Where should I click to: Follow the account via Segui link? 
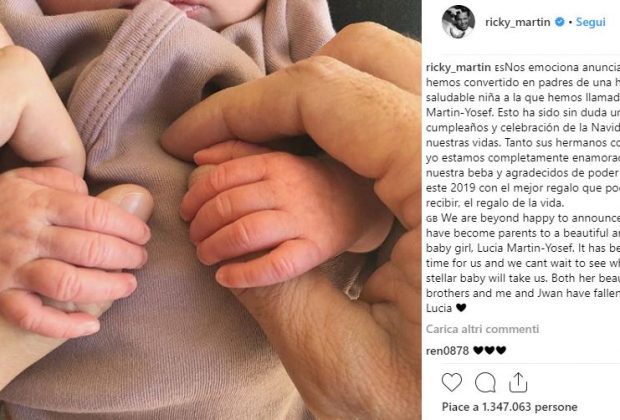(590, 22)
